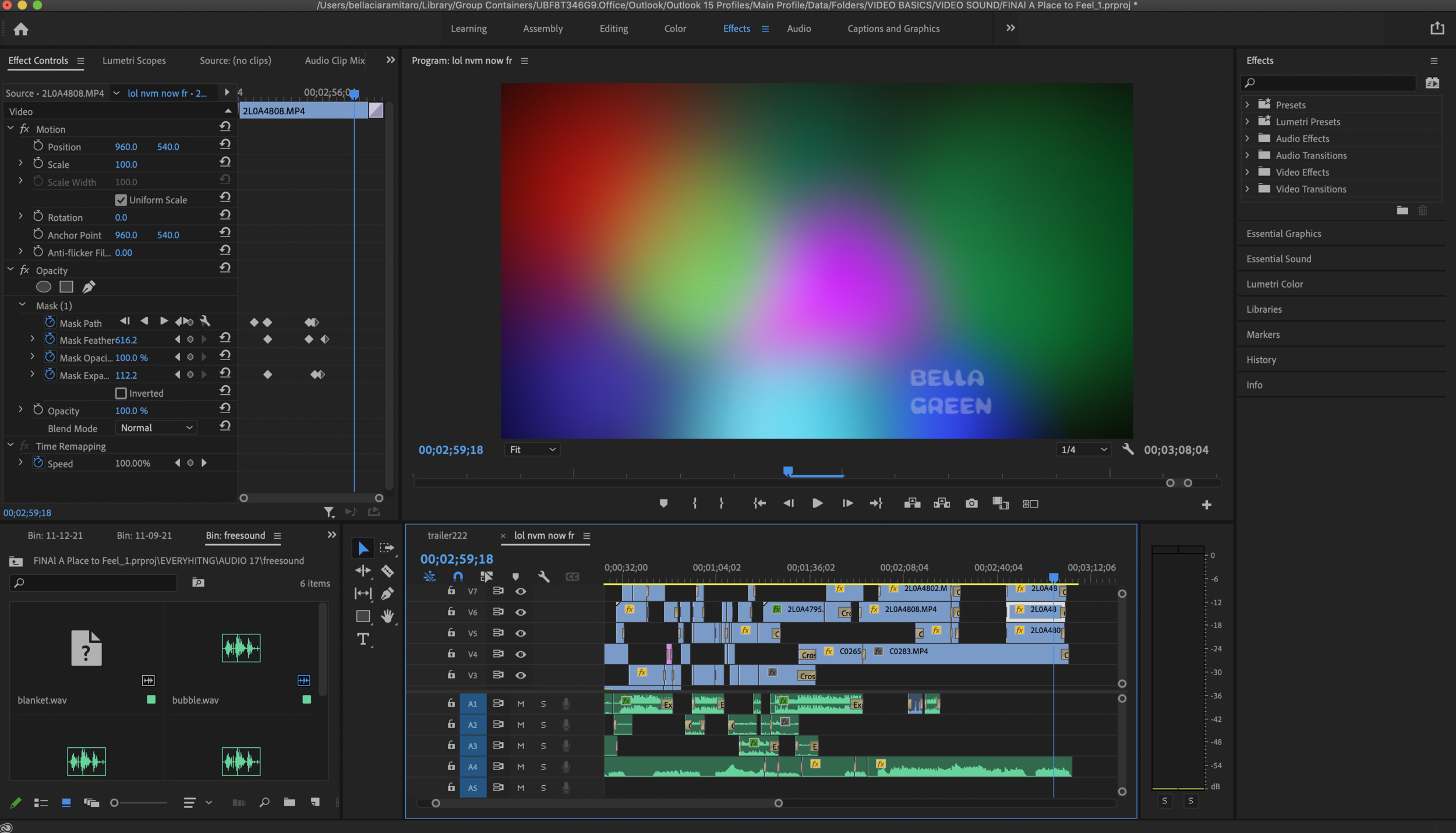
Task: Play the program monitor
Action: [x=817, y=503]
